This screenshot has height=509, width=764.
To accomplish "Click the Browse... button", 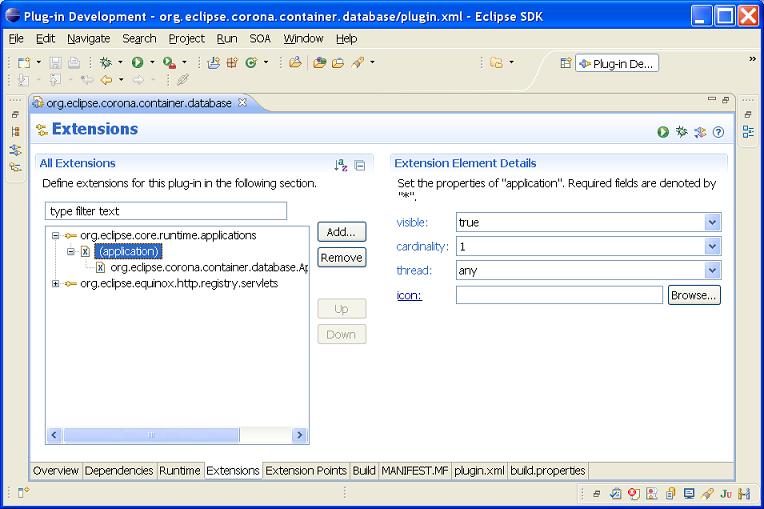I will pyautogui.click(x=694, y=295).
